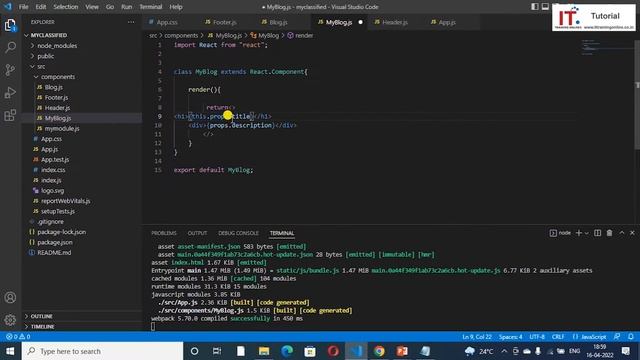Image resolution: width=640 pixels, height=360 pixels.
Task: Open the Run menu
Action: [127, 7]
